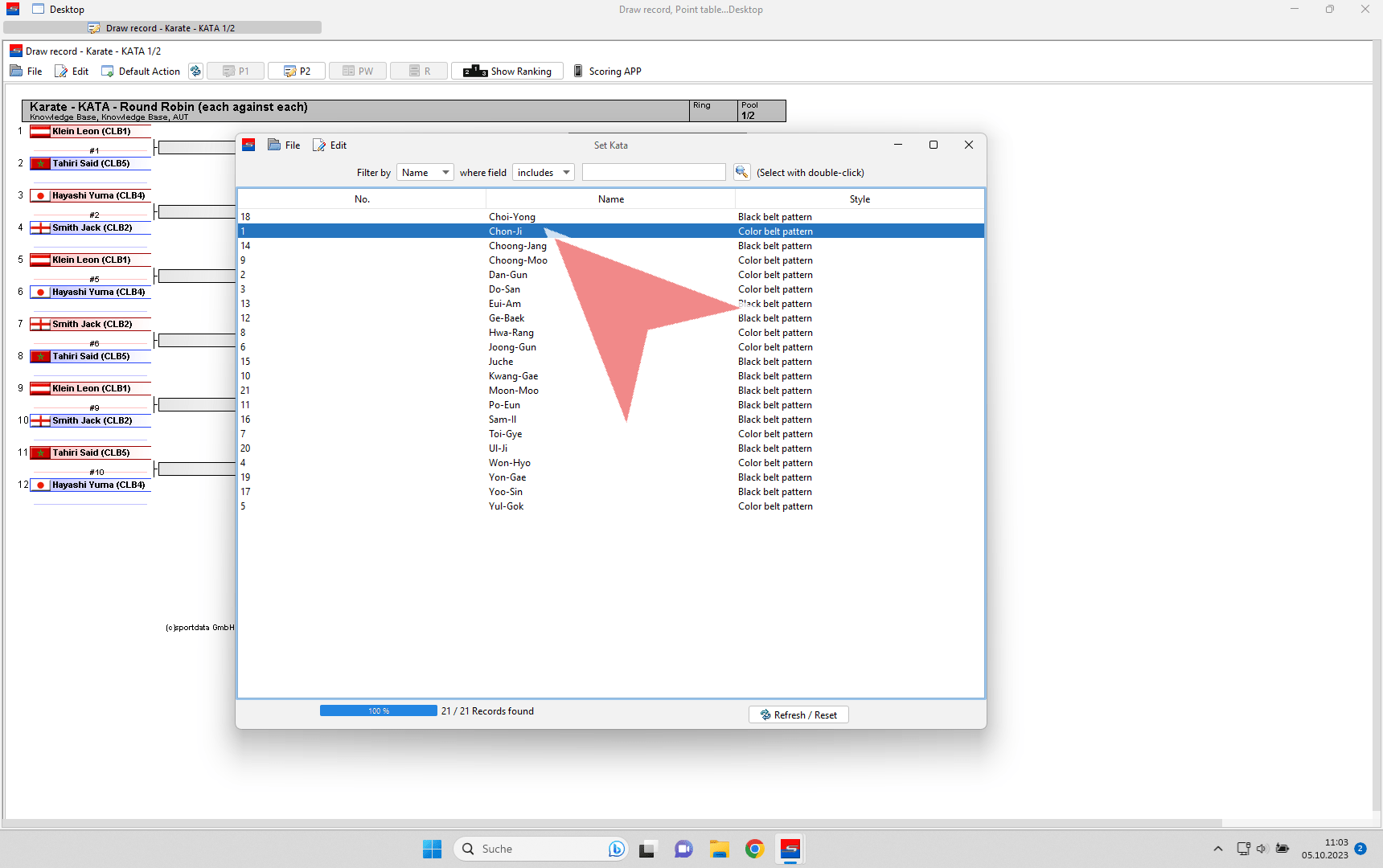Open Edit menu in Set Kata dialog

330,145
